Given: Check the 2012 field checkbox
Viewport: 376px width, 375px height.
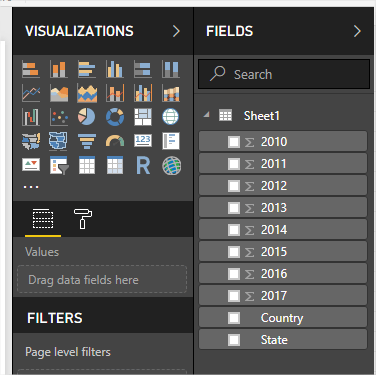Looking at the screenshot, I should [x=234, y=186].
